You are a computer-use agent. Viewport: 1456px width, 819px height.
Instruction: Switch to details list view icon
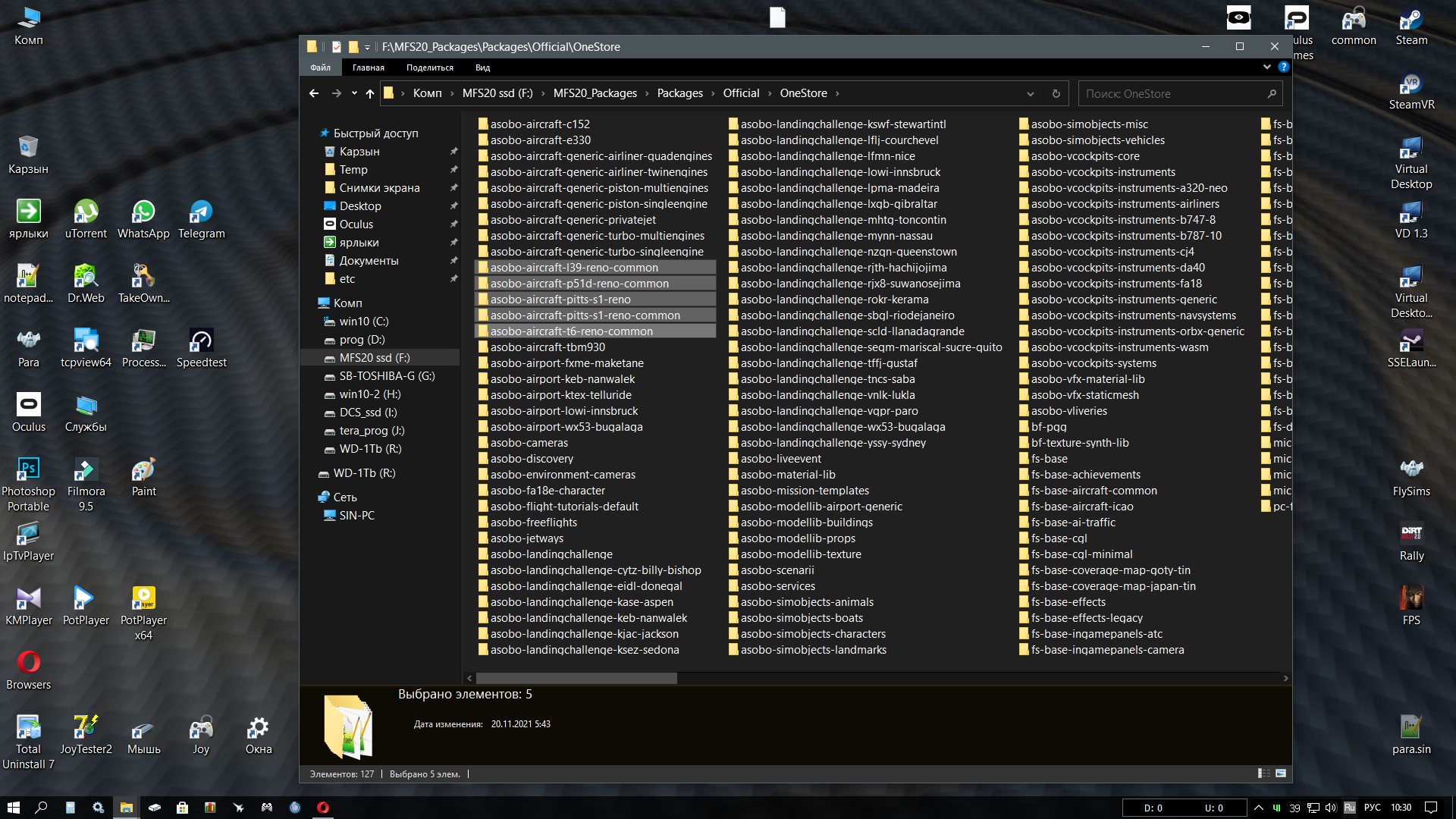[x=1263, y=773]
